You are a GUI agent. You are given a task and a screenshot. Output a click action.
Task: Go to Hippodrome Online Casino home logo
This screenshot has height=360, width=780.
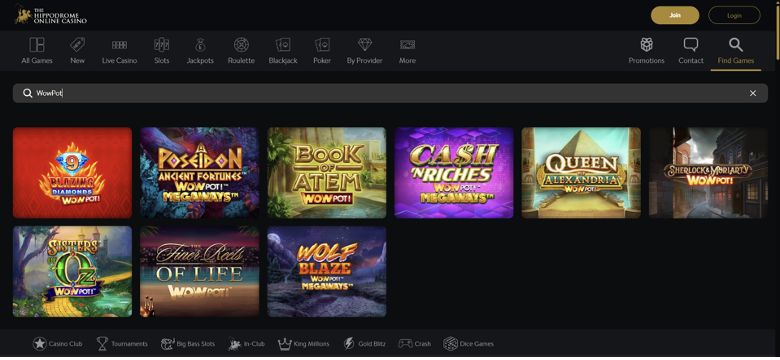51,15
